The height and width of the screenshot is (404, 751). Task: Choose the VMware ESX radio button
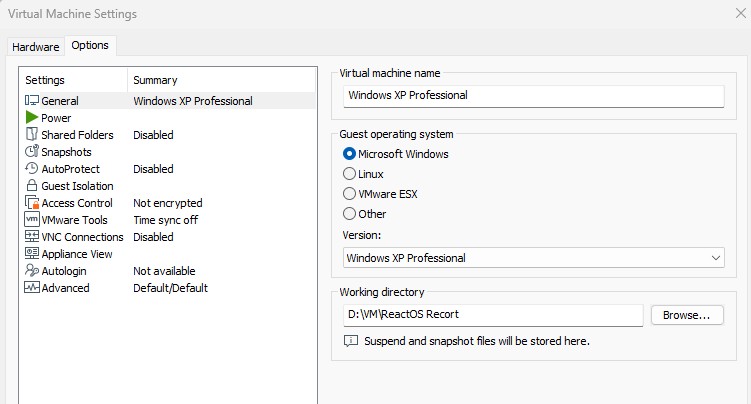point(350,194)
